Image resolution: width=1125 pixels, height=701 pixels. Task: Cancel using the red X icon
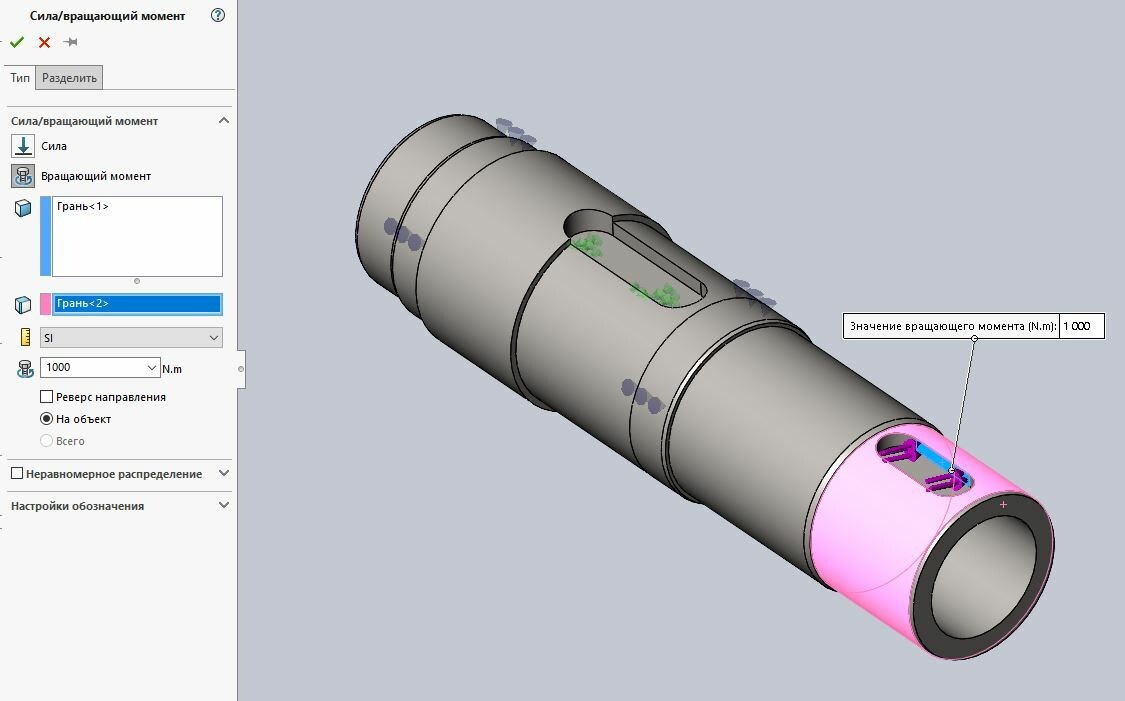[44, 42]
